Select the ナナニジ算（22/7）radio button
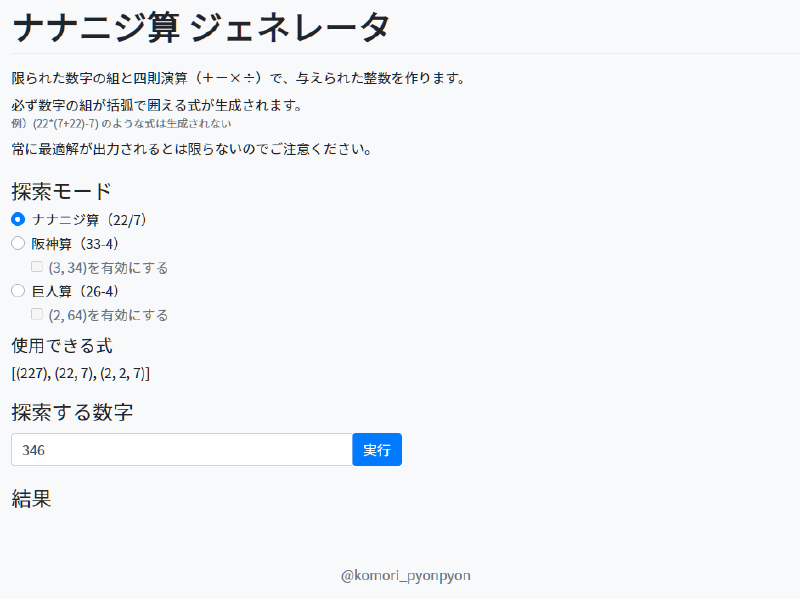Viewport: 800px width, 599px height. (x=18, y=219)
